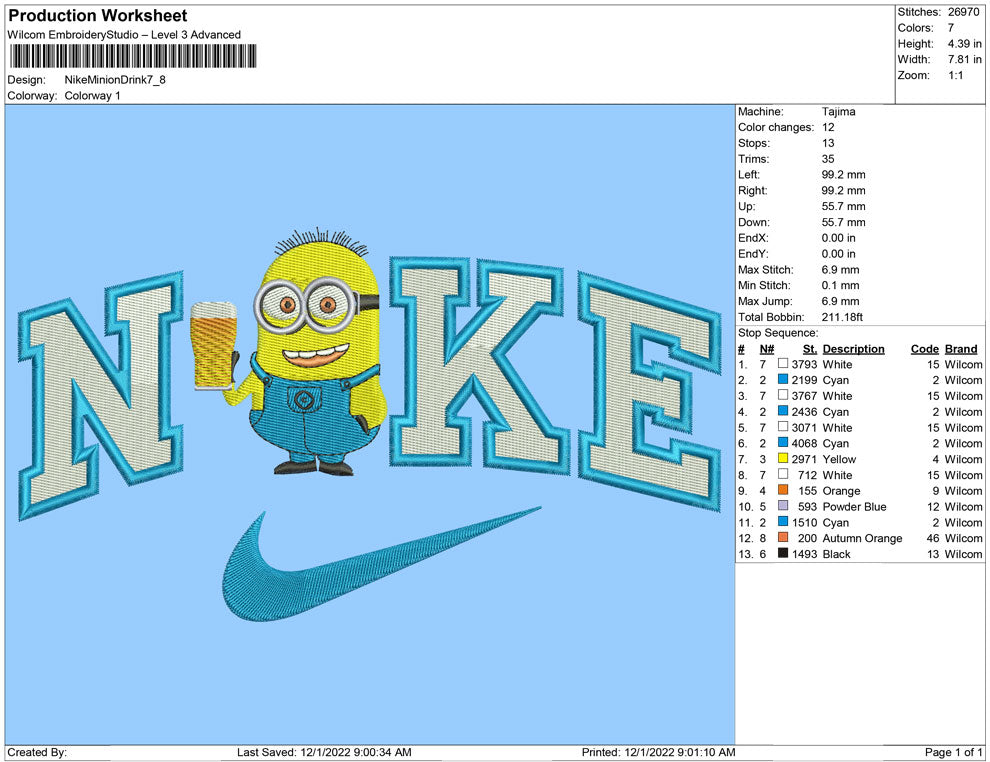Screen dimensions: 990x762
Task: Click the Page 1 of 1 footer text
Action: coord(954,752)
